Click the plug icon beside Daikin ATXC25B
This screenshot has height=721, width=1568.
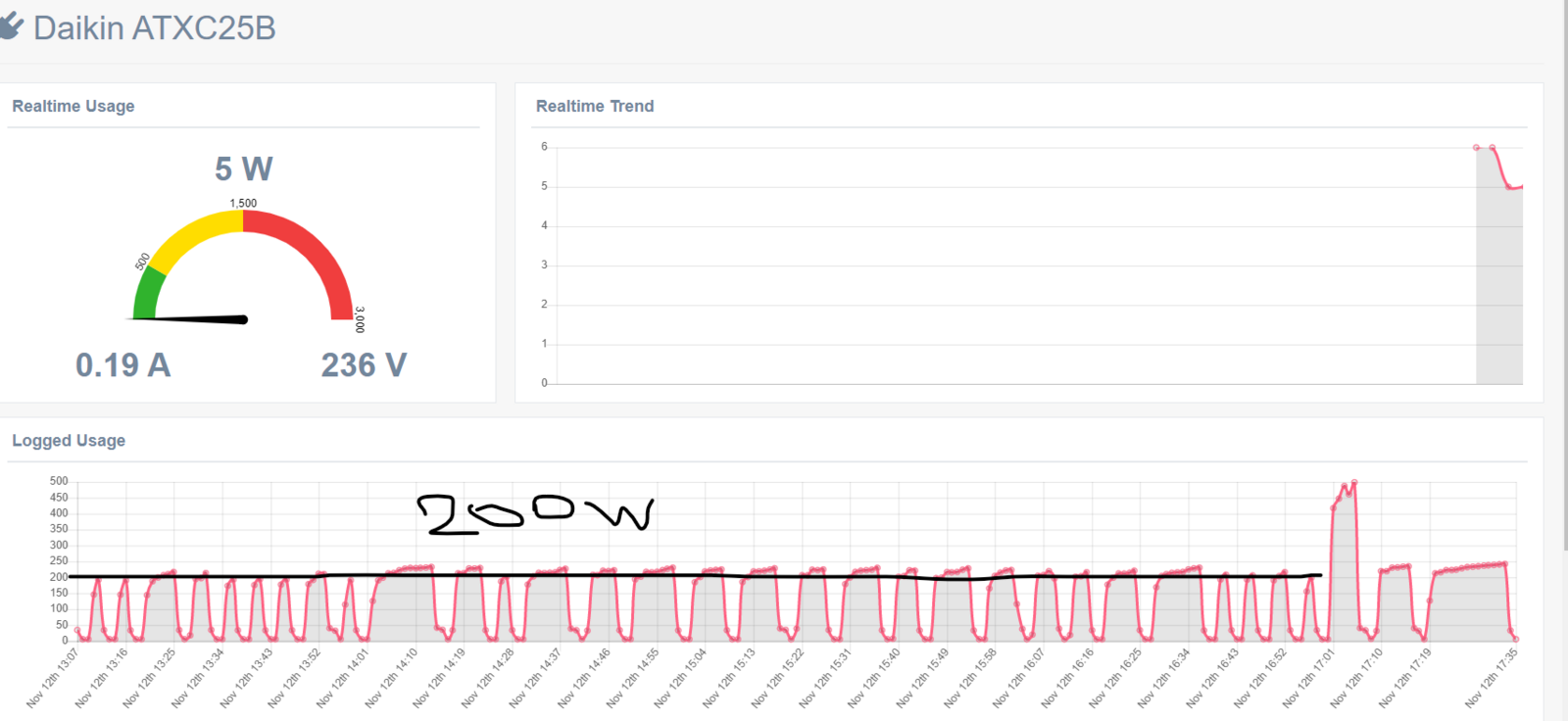[x=11, y=26]
